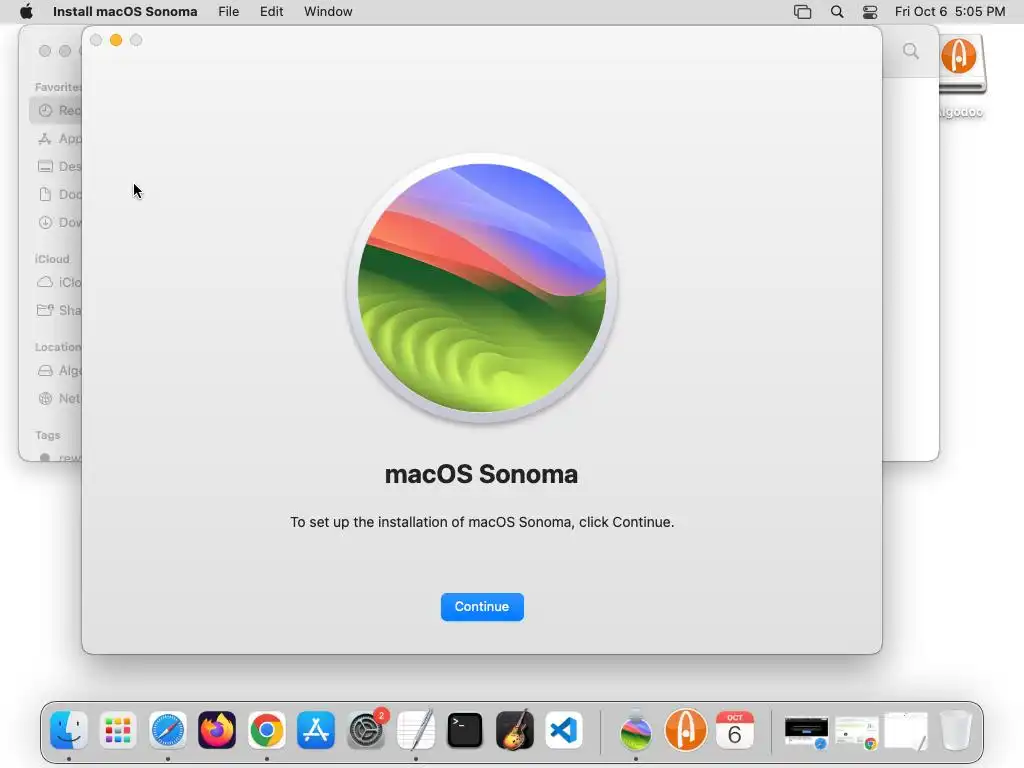Open Calendar from the Dock
Screen dimensions: 1024x768
pyautogui.click(x=735, y=730)
